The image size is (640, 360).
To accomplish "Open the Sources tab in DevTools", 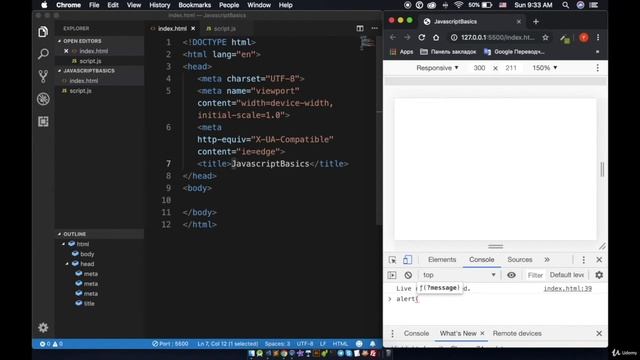I will pyautogui.click(x=520, y=260).
